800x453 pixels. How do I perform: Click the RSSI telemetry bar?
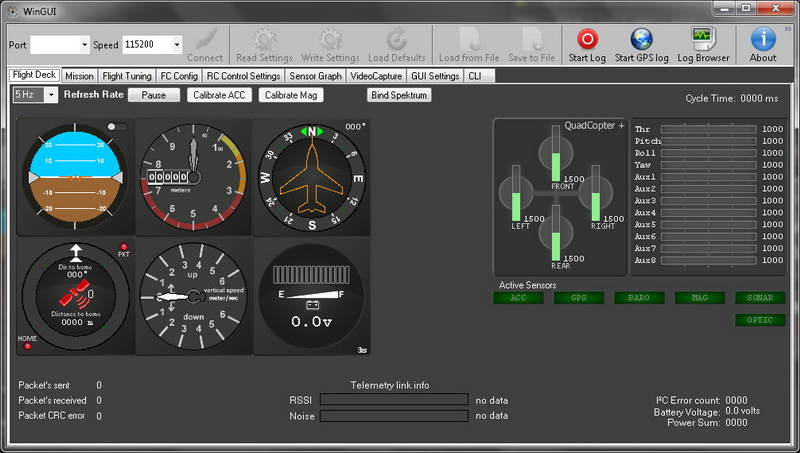pos(394,400)
